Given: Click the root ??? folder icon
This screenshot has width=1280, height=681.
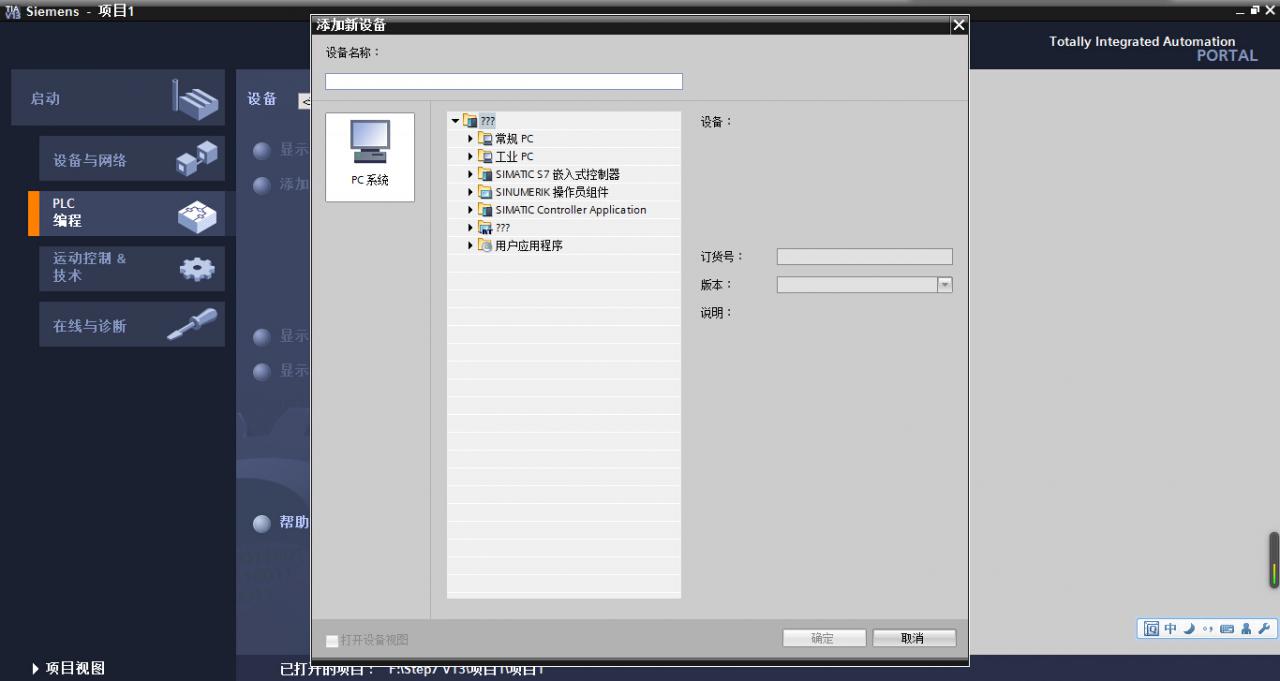Looking at the screenshot, I should pyautogui.click(x=470, y=121).
